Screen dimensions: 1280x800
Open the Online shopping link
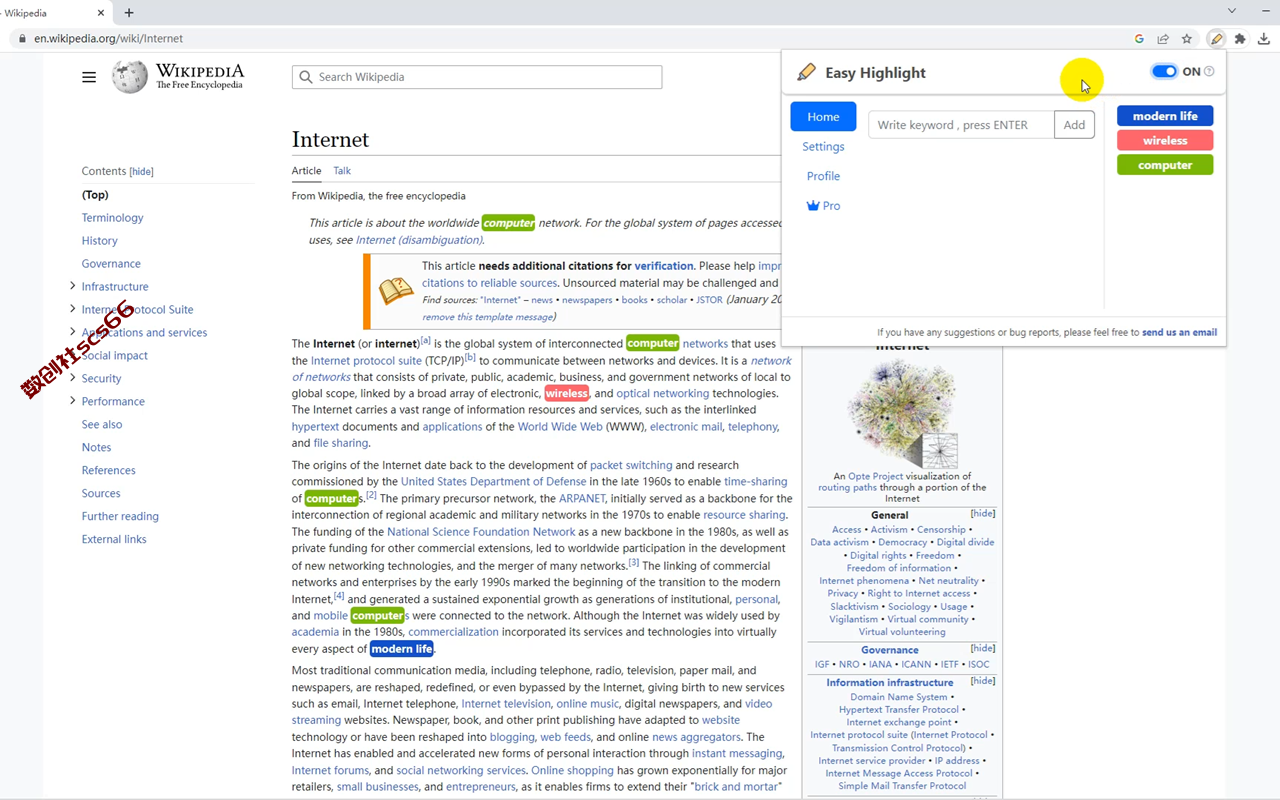point(572,771)
